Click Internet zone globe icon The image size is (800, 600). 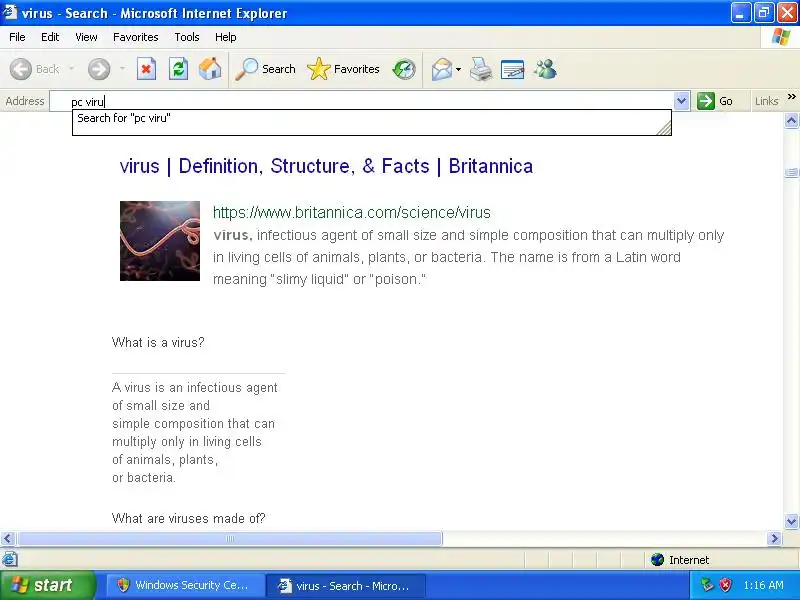(x=658, y=560)
